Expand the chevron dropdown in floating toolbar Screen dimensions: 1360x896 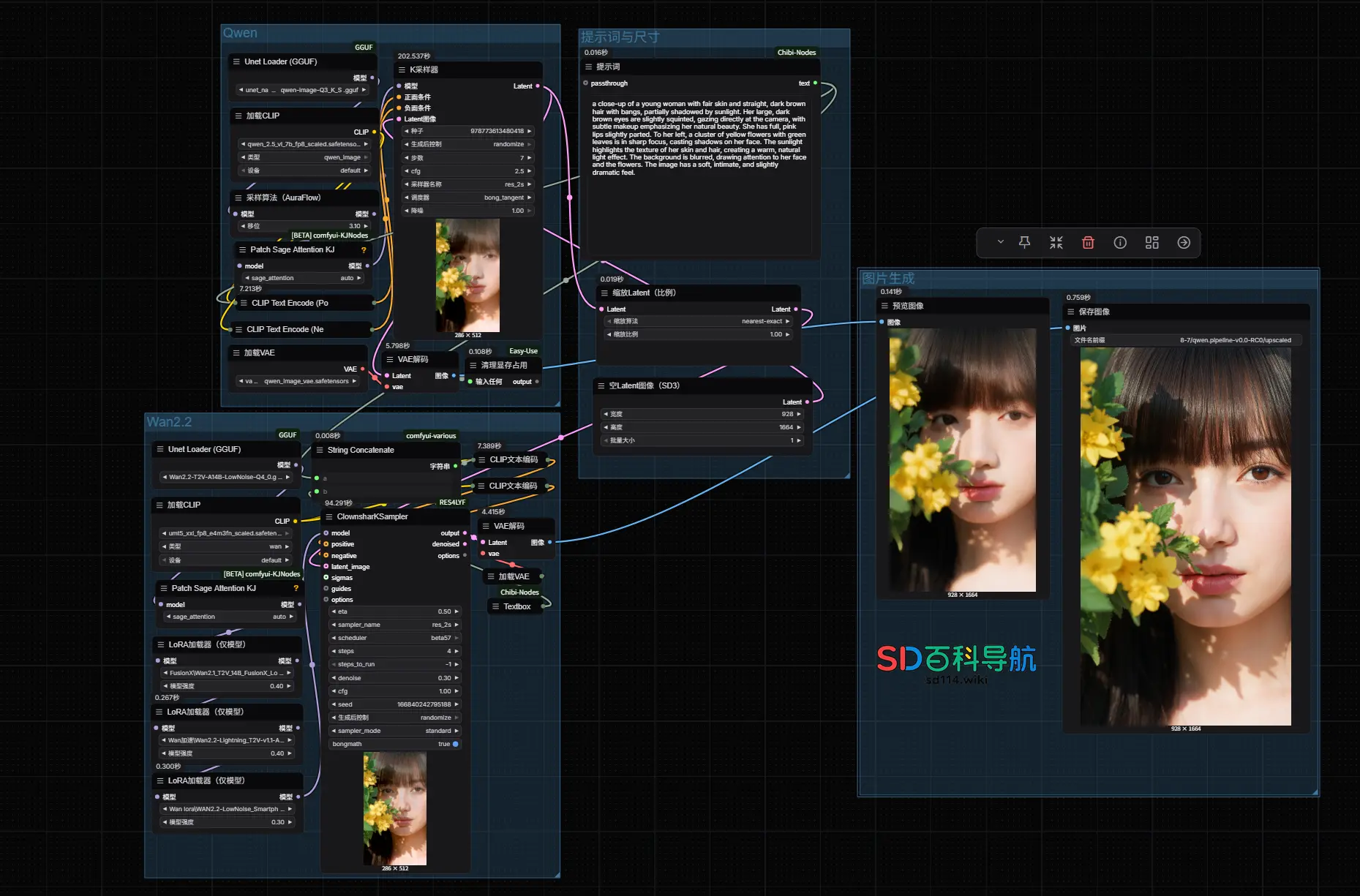coord(1000,242)
